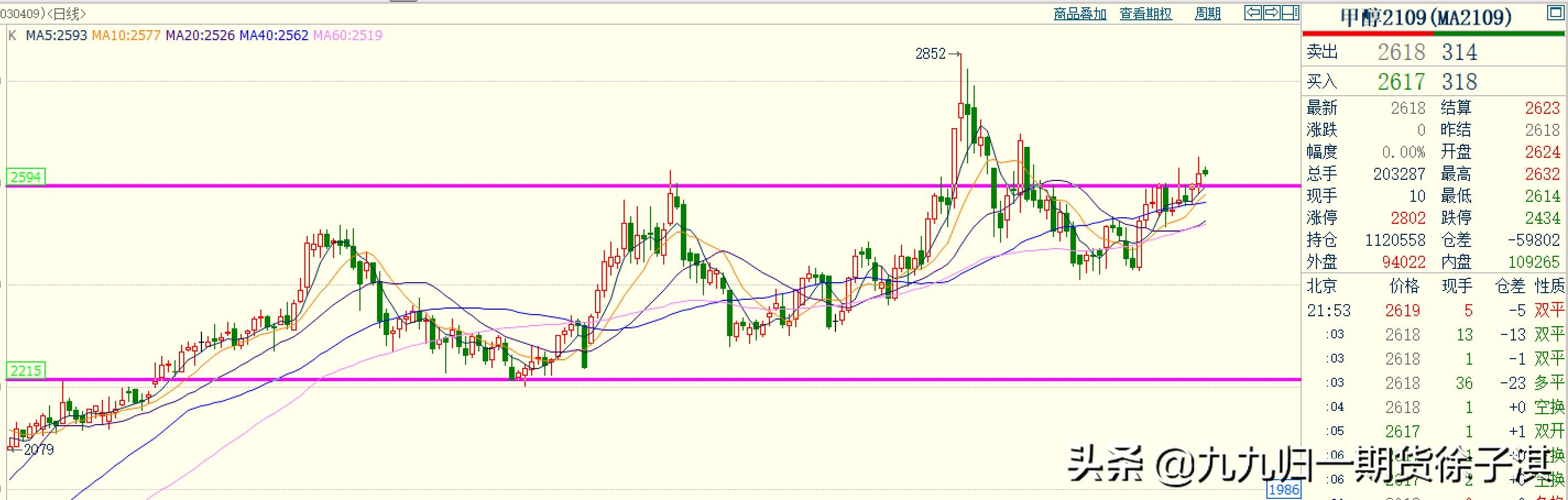Select the 2594 price line label
1568x500 pixels.
pos(25,177)
